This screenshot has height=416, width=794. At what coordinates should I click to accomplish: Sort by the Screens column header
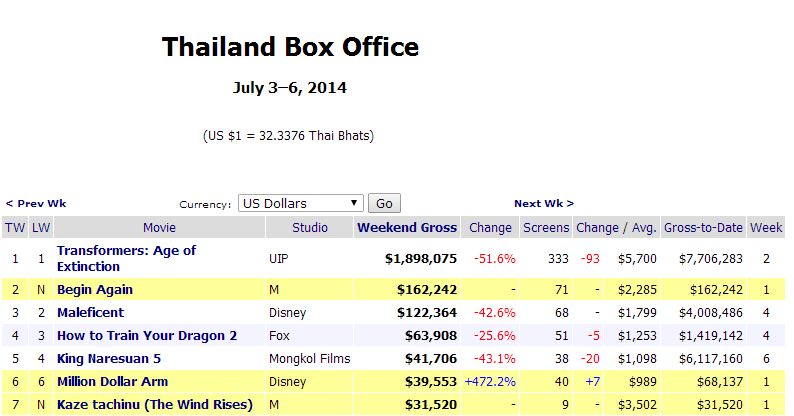coord(547,227)
